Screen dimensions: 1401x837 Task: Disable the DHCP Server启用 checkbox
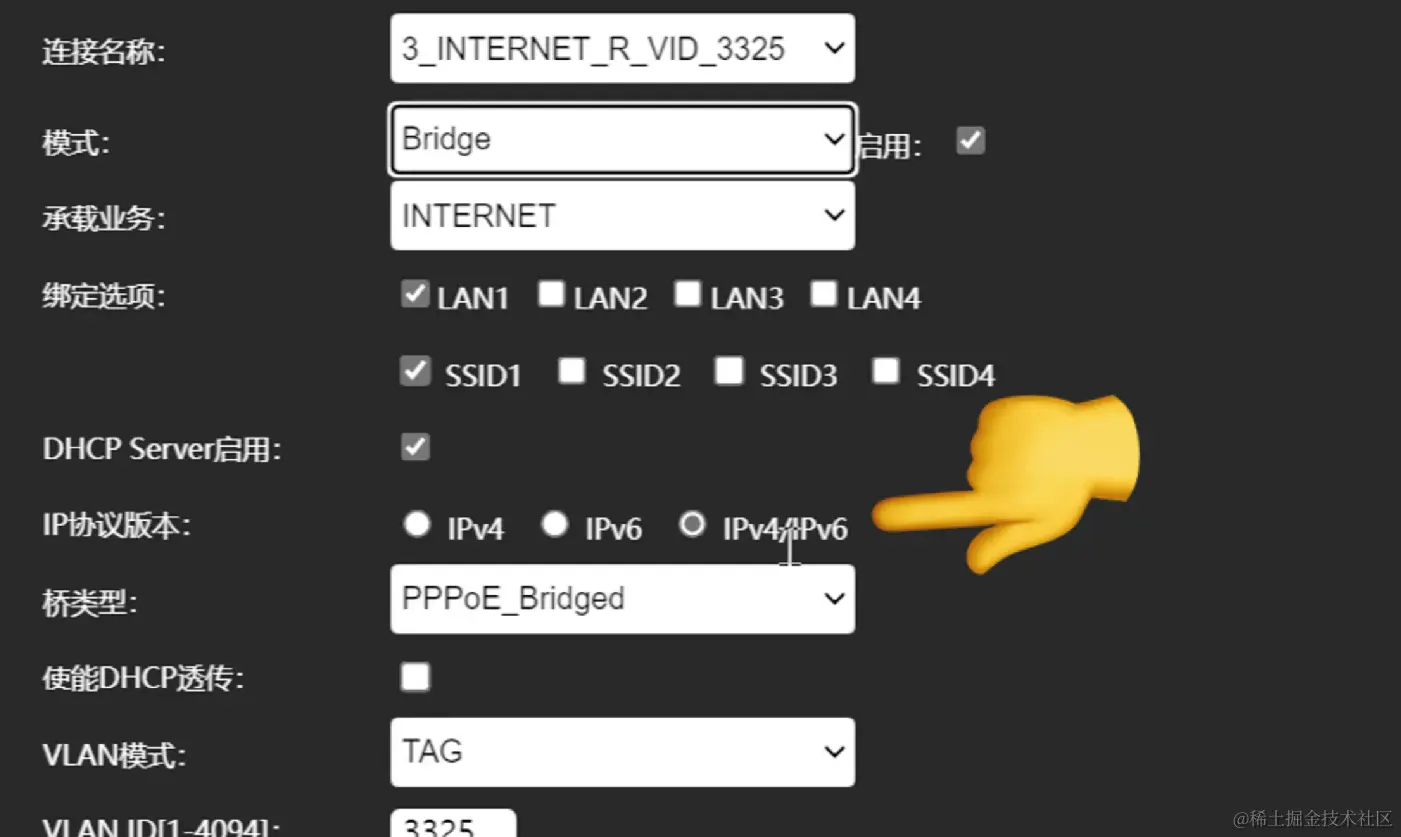click(415, 446)
